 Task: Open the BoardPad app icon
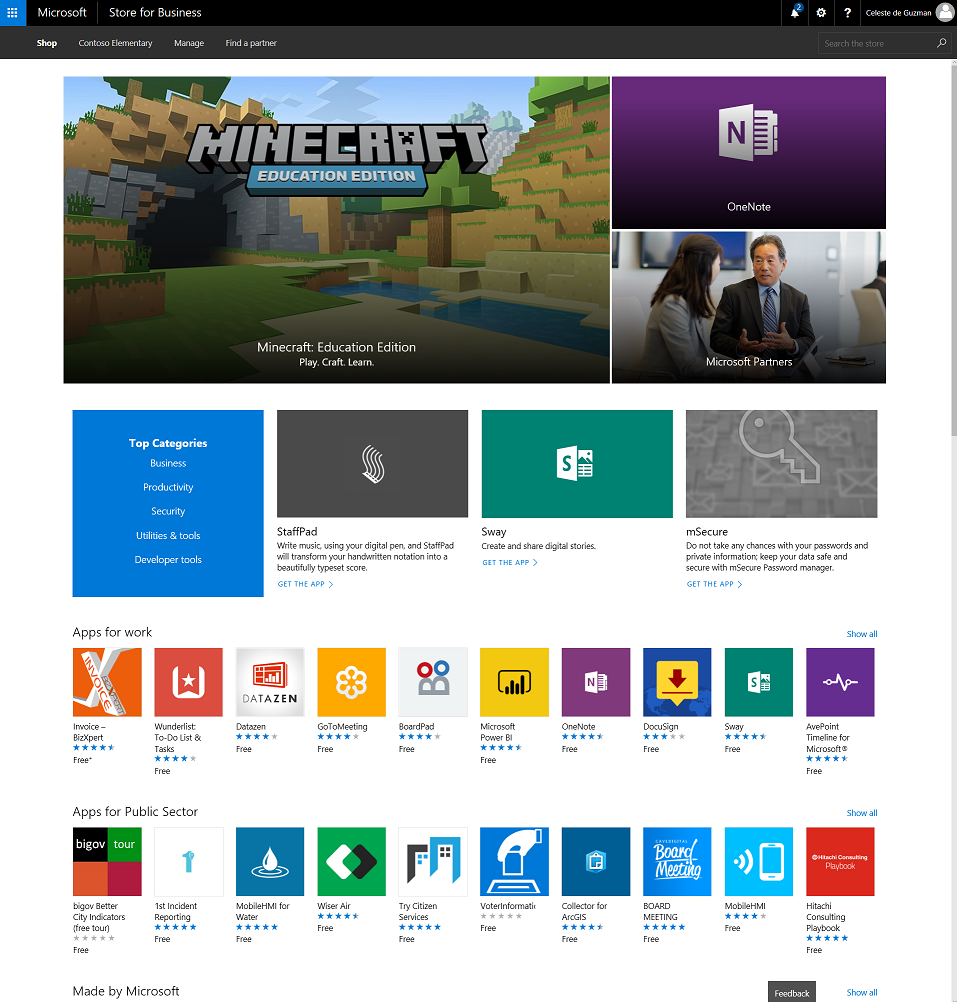click(x=433, y=682)
